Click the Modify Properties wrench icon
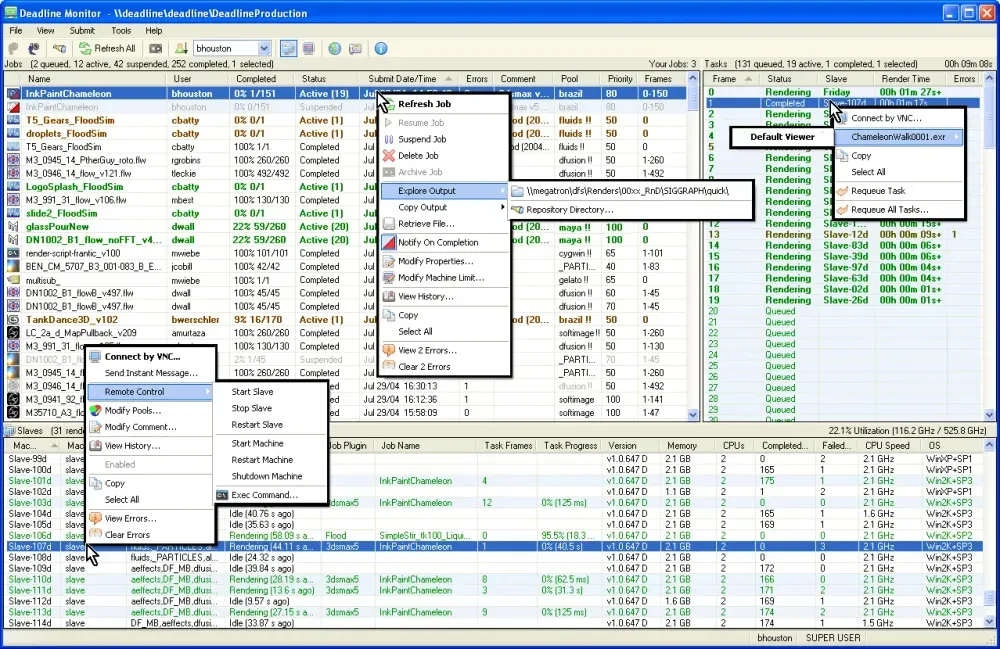The image size is (1000, 649). [390, 260]
